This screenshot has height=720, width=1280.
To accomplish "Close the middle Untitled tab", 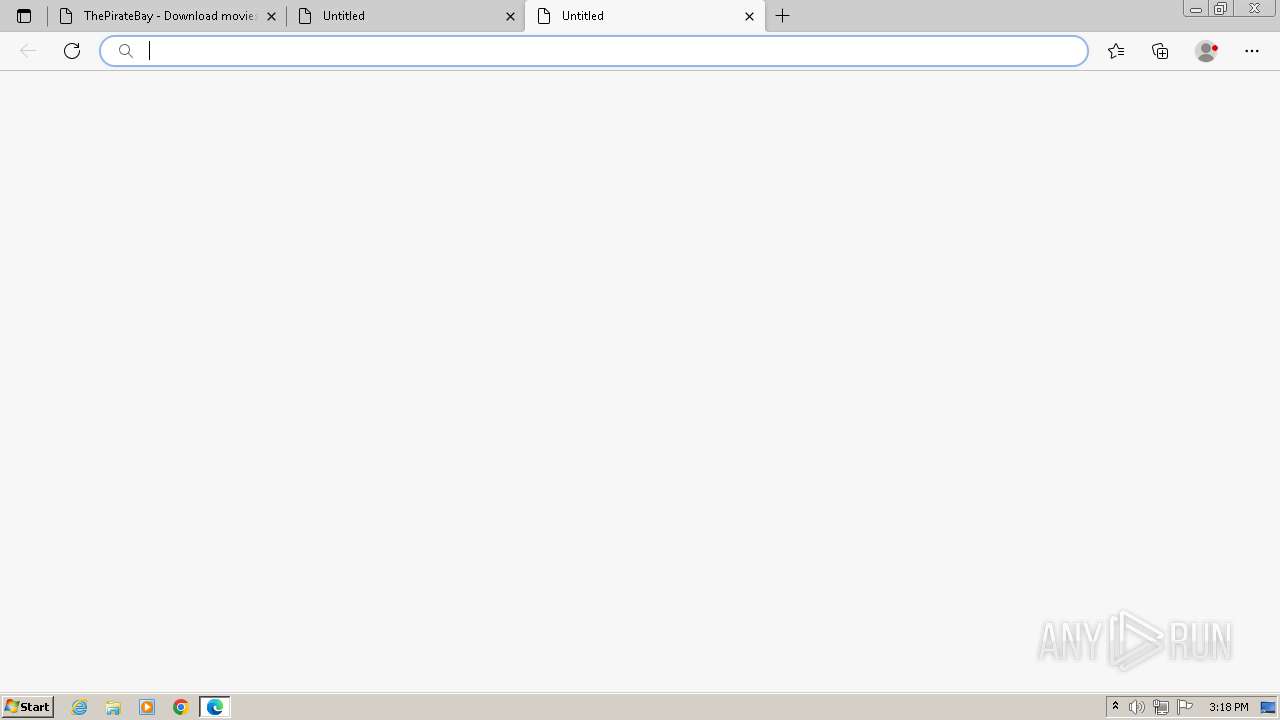I will click(510, 16).
